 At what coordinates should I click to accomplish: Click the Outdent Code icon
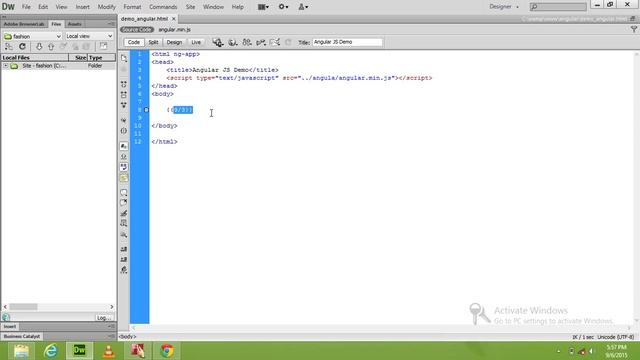pyautogui.click(x=124, y=260)
